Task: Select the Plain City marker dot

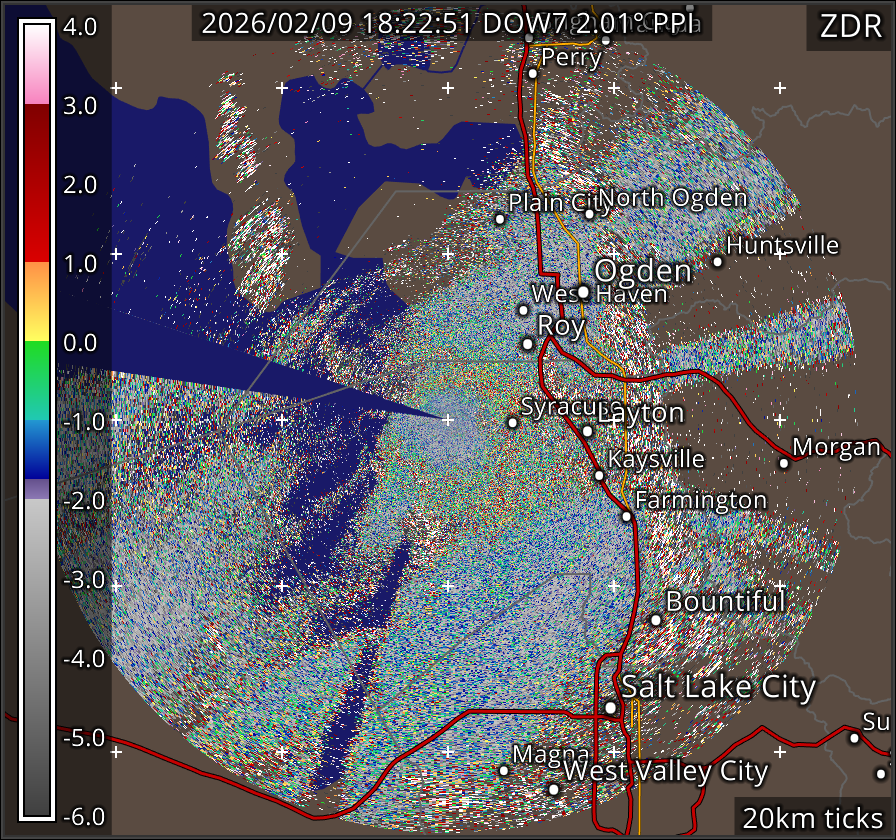Action: tap(500, 219)
